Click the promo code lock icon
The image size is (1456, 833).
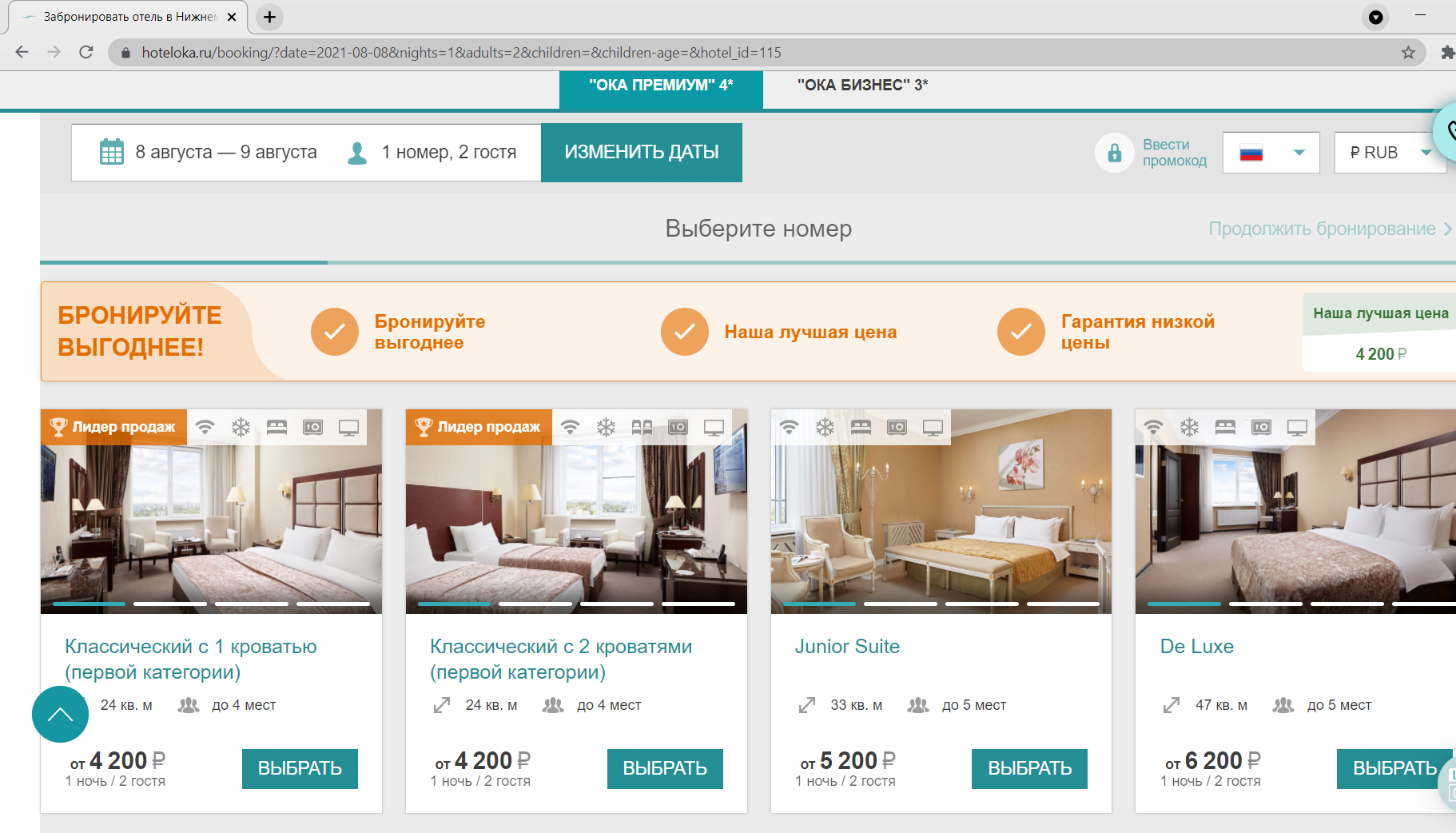[x=1114, y=152]
